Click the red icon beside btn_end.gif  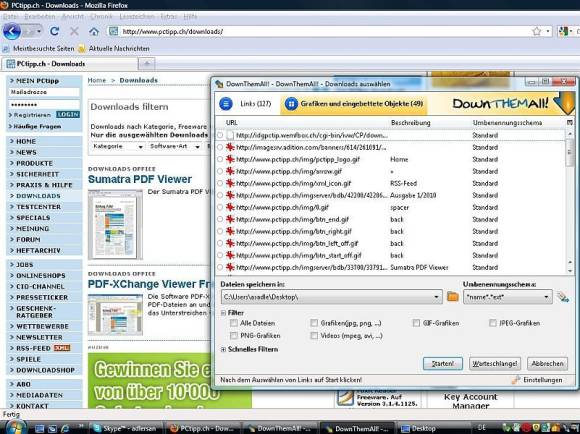tap(230, 219)
